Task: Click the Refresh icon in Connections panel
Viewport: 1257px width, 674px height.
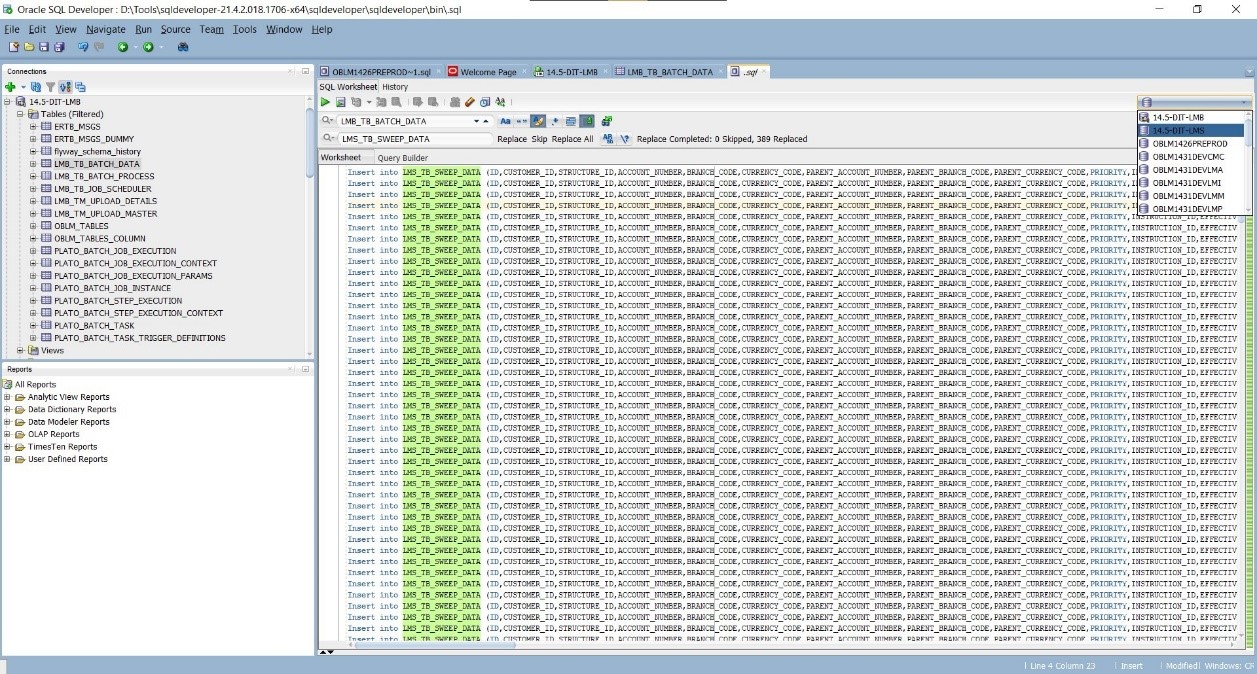Action: 36,87
